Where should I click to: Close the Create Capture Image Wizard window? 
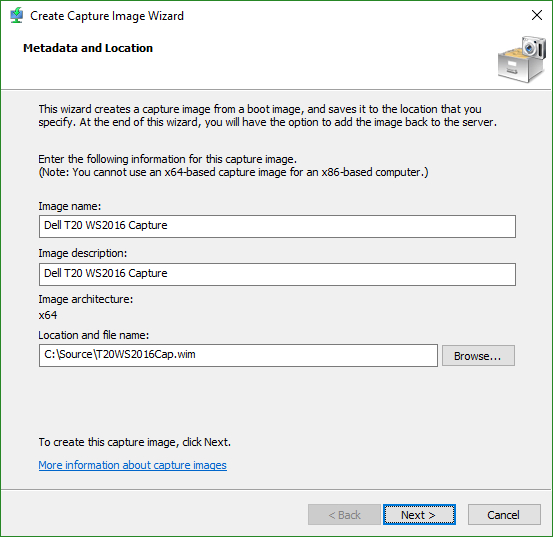[x=537, y=15]
